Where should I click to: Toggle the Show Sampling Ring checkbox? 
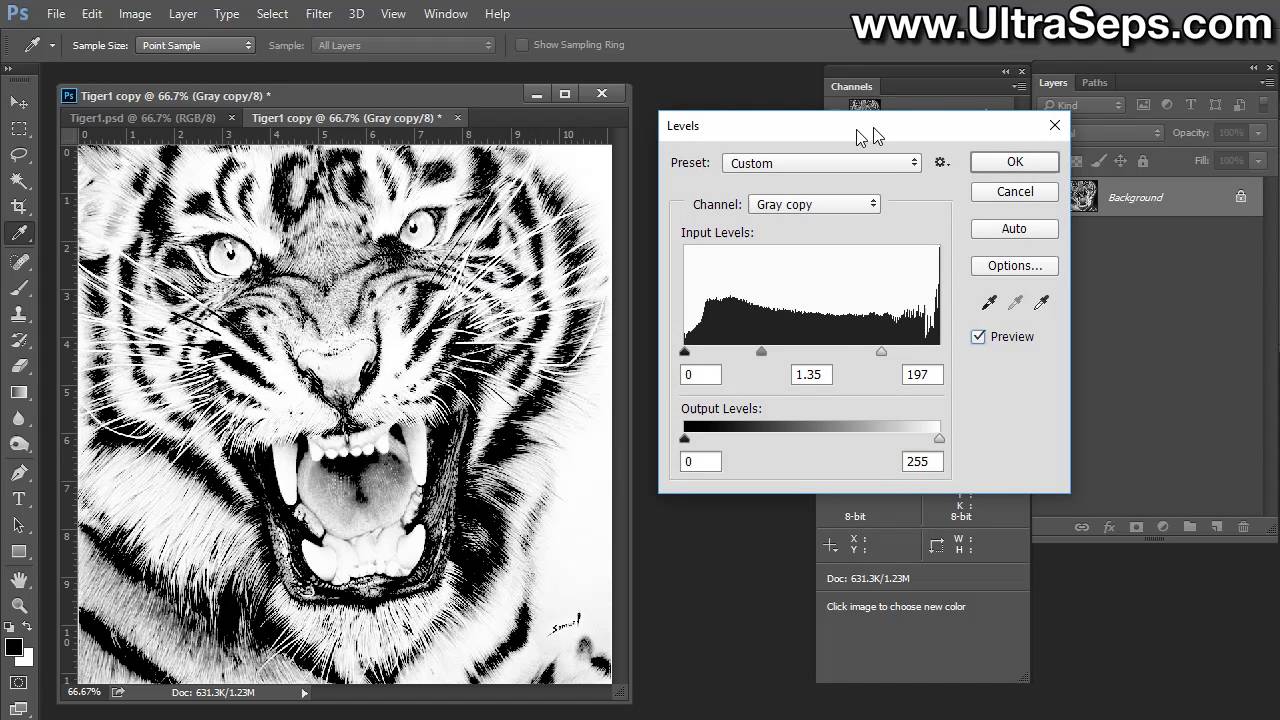(x=522, y=45)
